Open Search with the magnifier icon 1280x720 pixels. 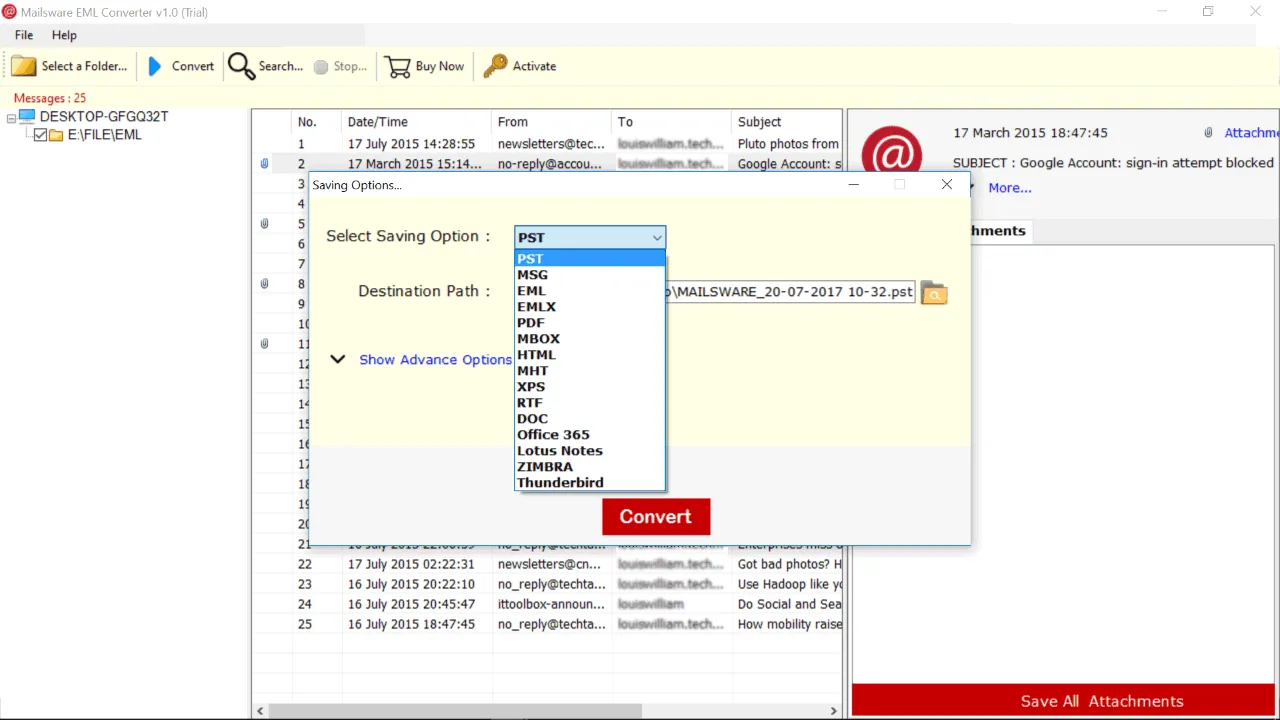pyautogui.click(x=241, y=66)
